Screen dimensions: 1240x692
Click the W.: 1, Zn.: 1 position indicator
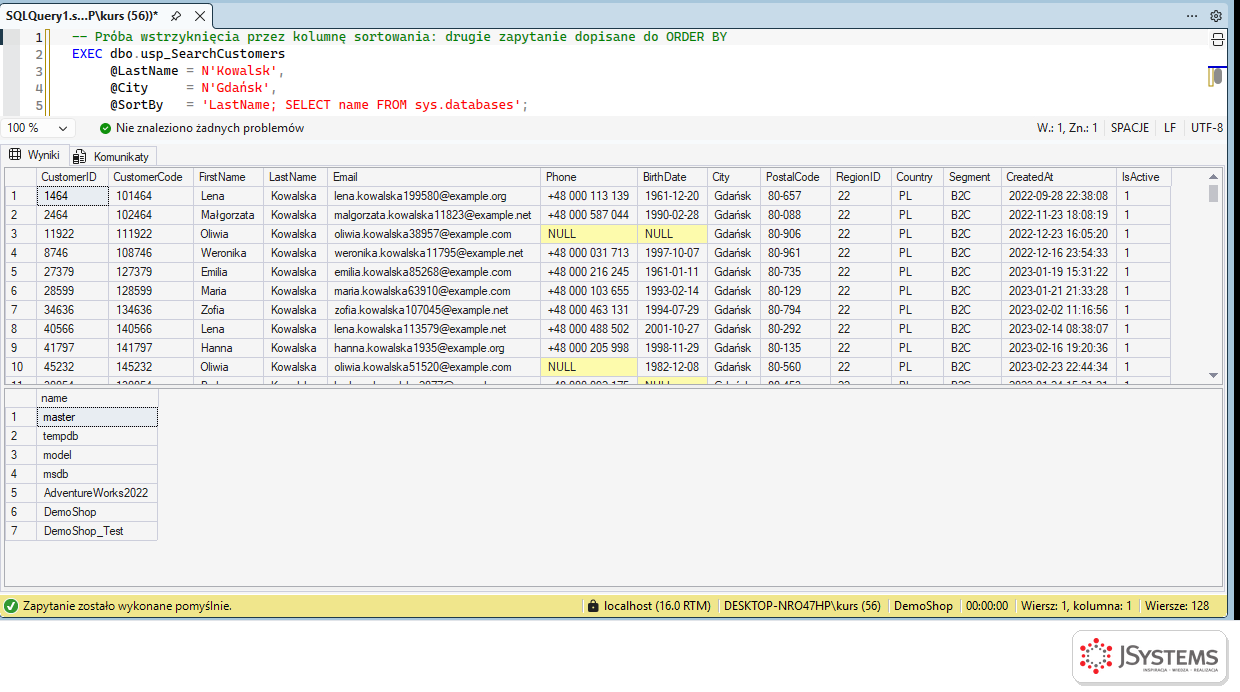pos(1067,128)
